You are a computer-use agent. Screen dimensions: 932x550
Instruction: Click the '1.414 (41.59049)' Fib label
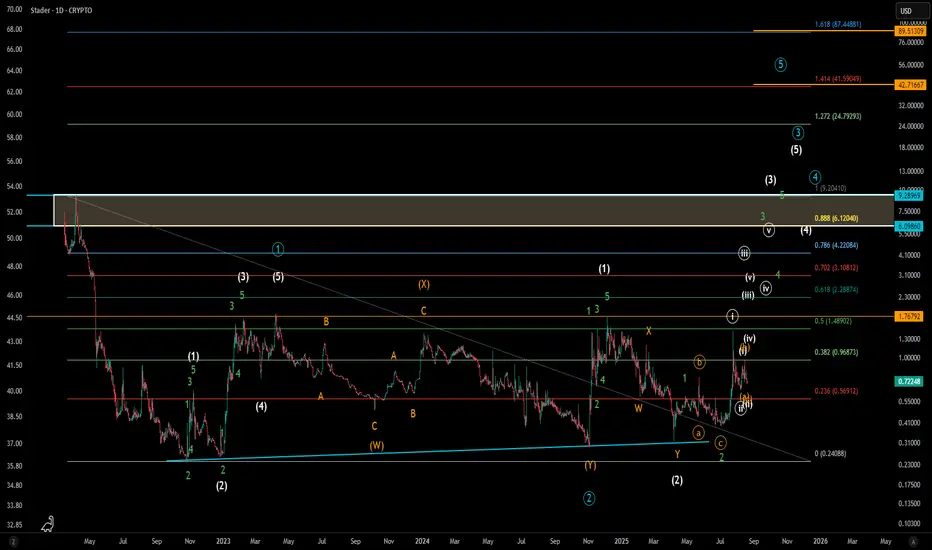pyautogui.click(x=837, y=78)
